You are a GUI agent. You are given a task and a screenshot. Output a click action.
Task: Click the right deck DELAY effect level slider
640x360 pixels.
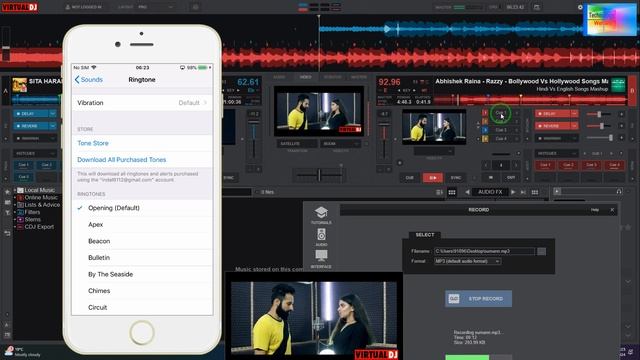(599, 114)
